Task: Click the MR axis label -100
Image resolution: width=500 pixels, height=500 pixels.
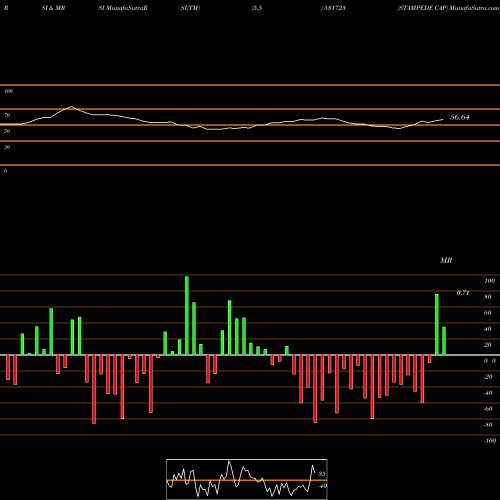Action: click(x=490, y=441)
